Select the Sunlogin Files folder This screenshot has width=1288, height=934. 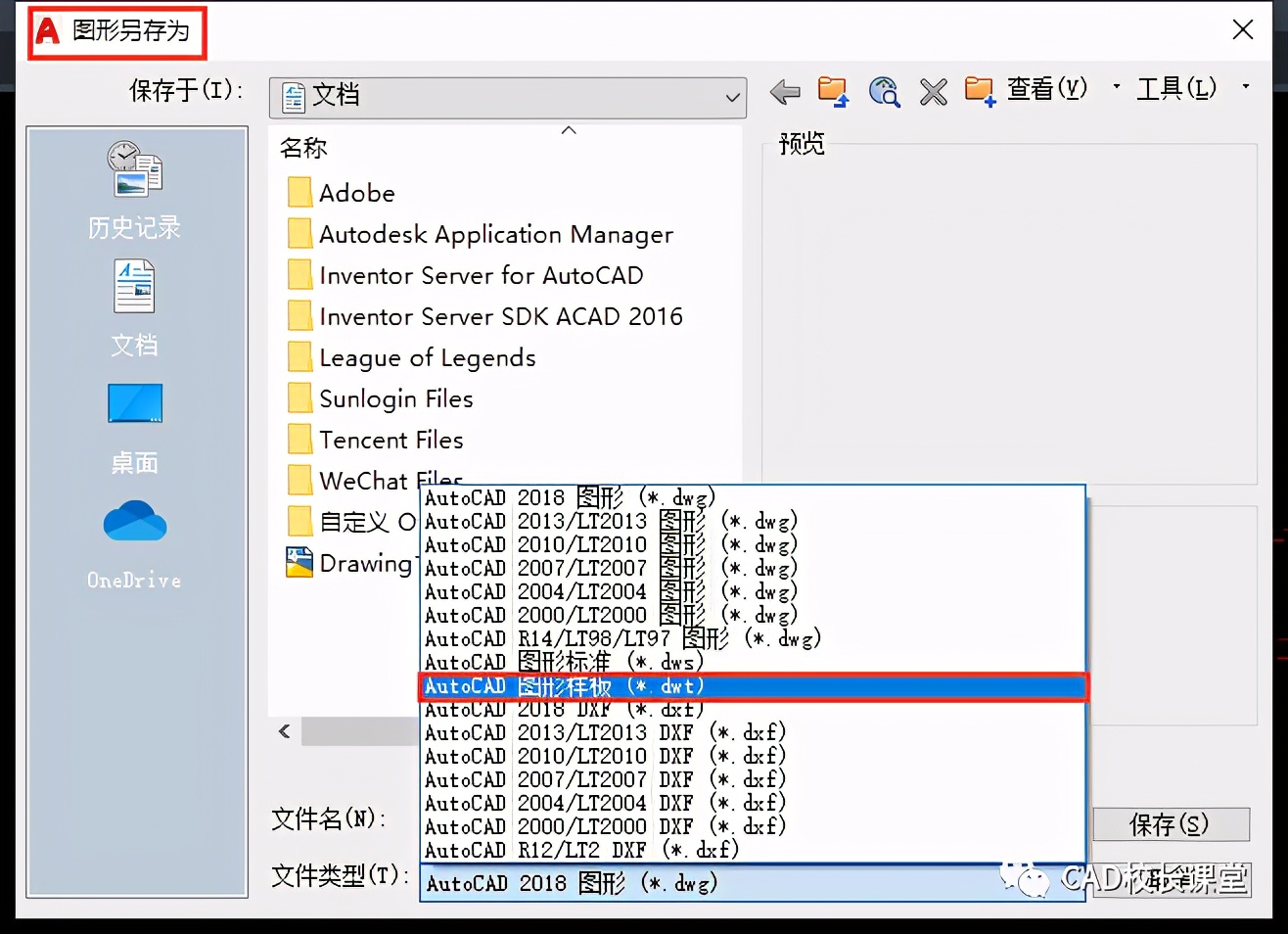pyautogui.click(x=381, y=398)
